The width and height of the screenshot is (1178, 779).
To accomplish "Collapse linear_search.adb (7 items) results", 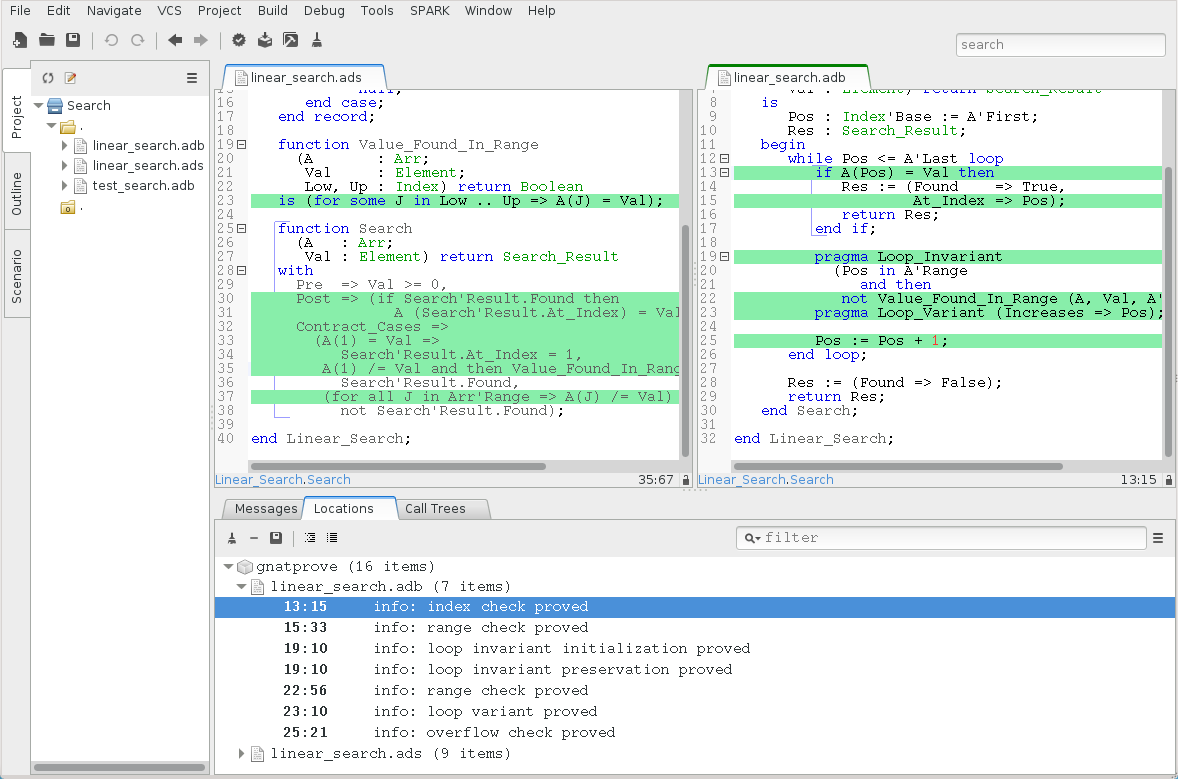I will click(x=242, y=587).
